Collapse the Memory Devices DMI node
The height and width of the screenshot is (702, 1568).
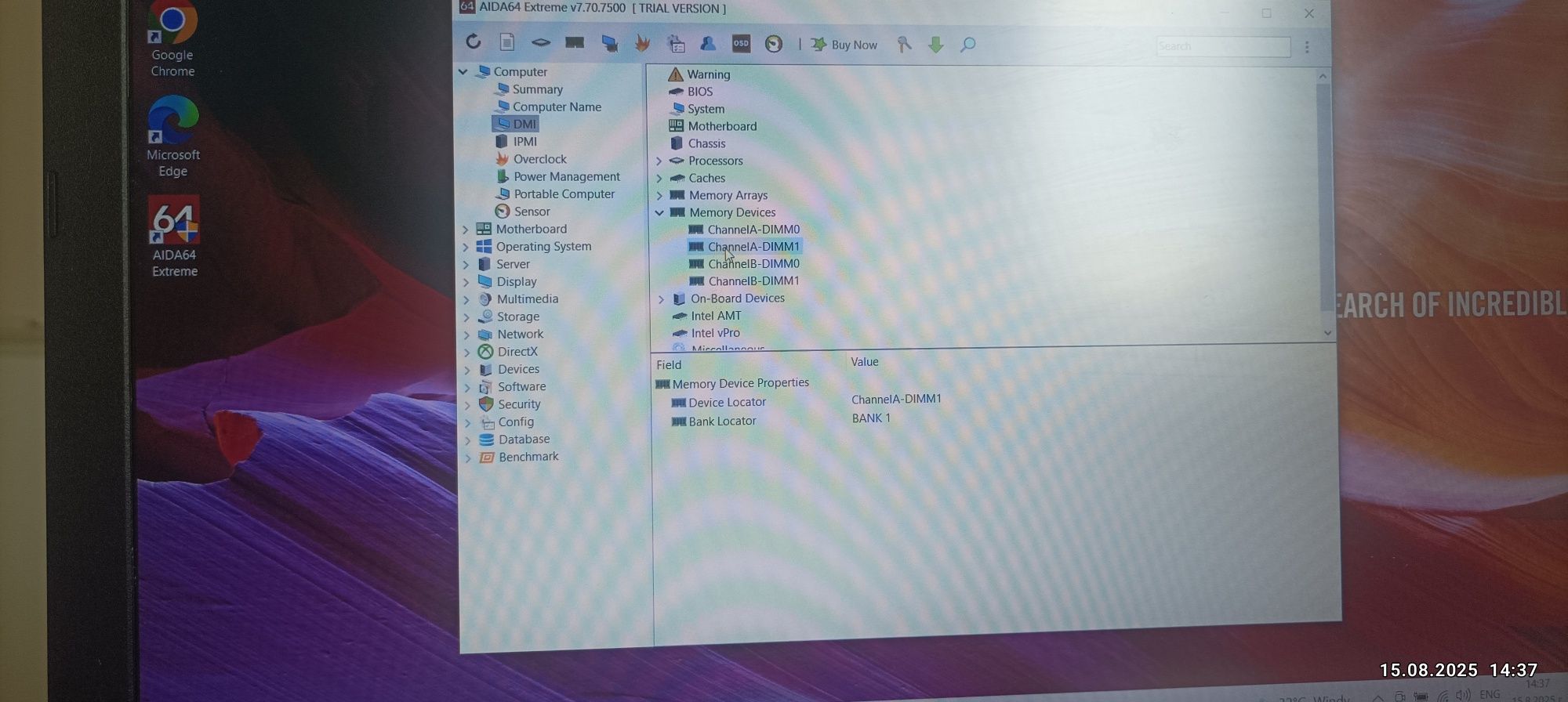click(659, 212)
